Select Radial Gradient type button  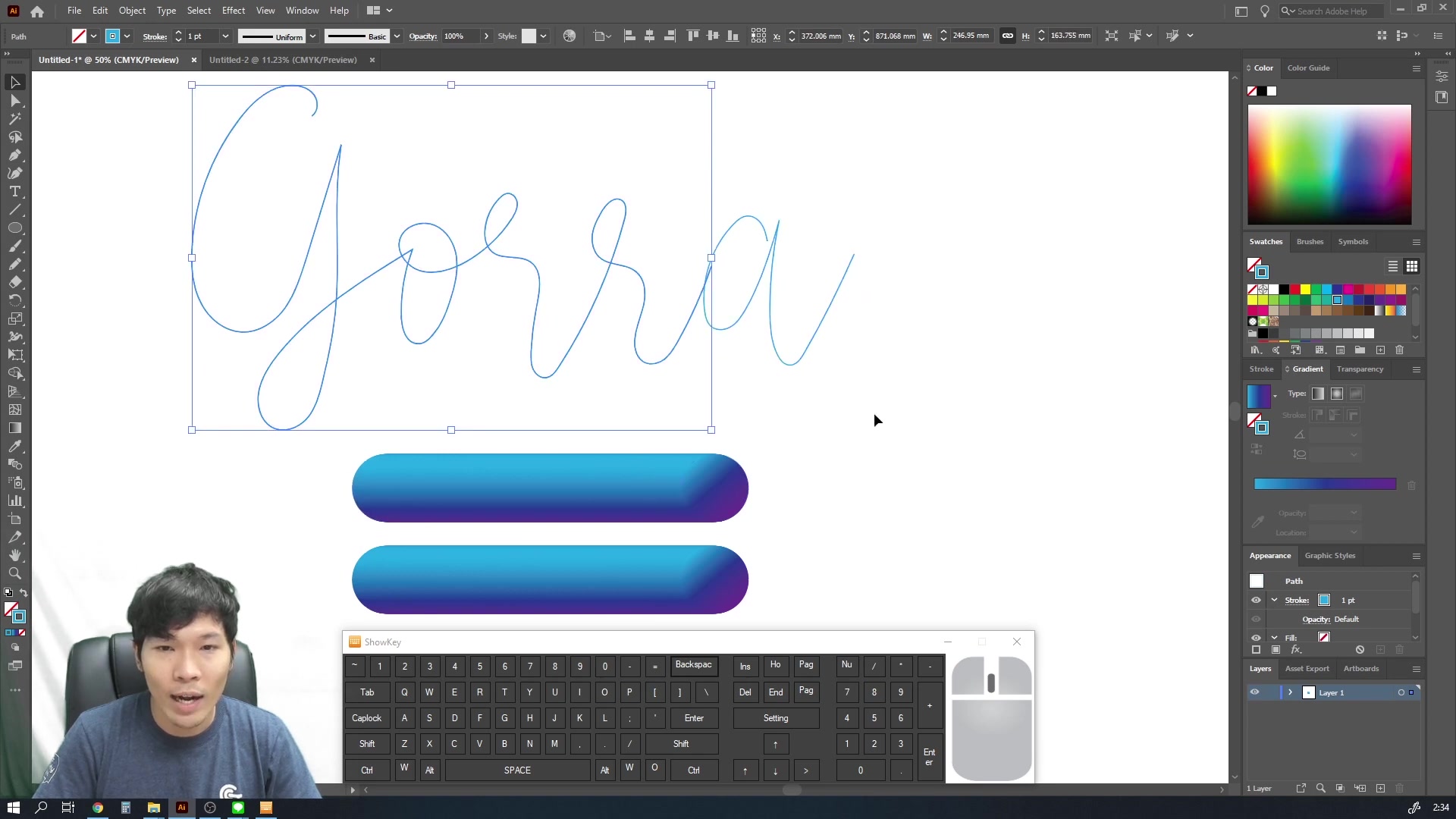(x=1337, y=394)
